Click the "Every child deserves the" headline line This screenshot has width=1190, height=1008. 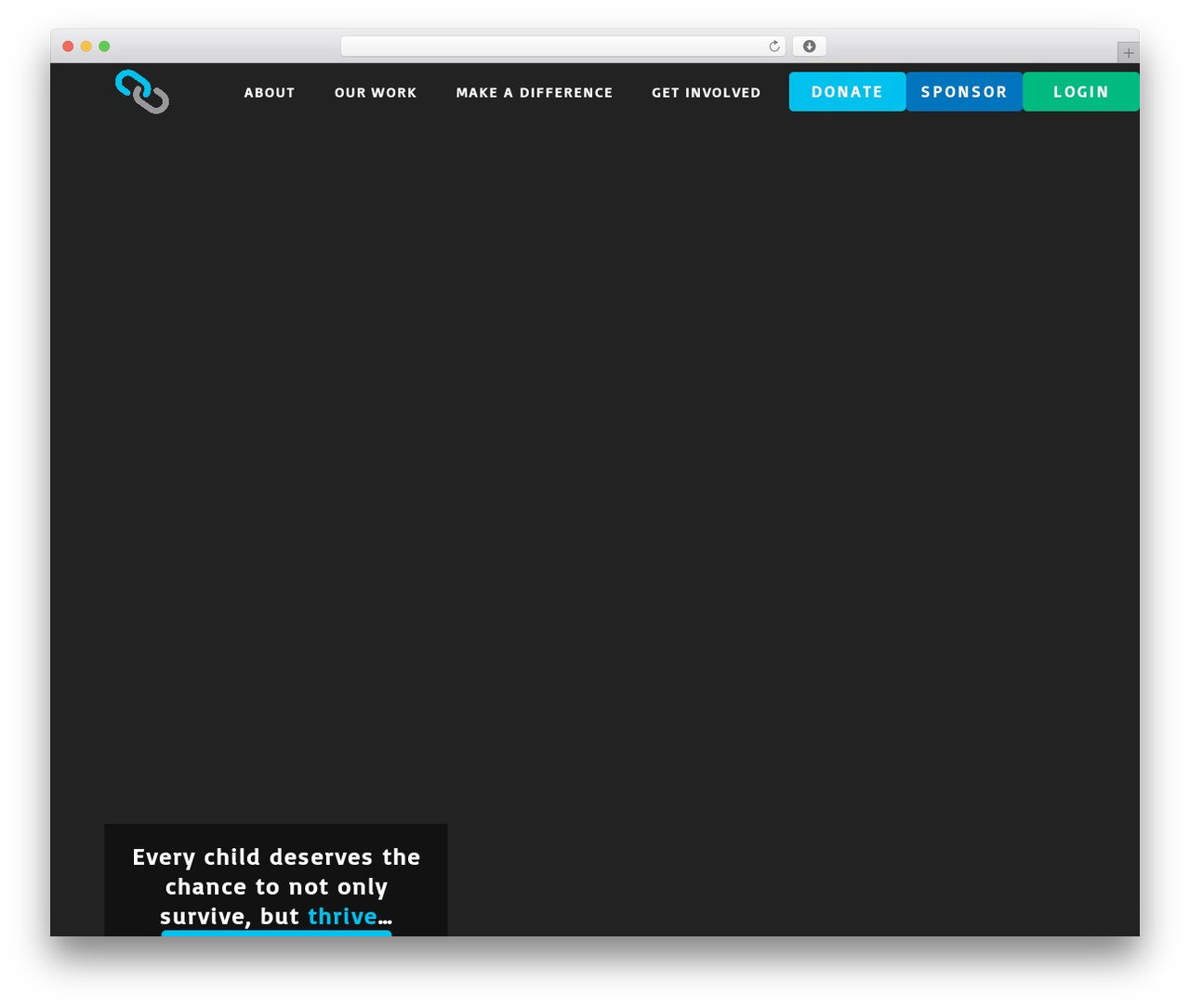point(276,857)
